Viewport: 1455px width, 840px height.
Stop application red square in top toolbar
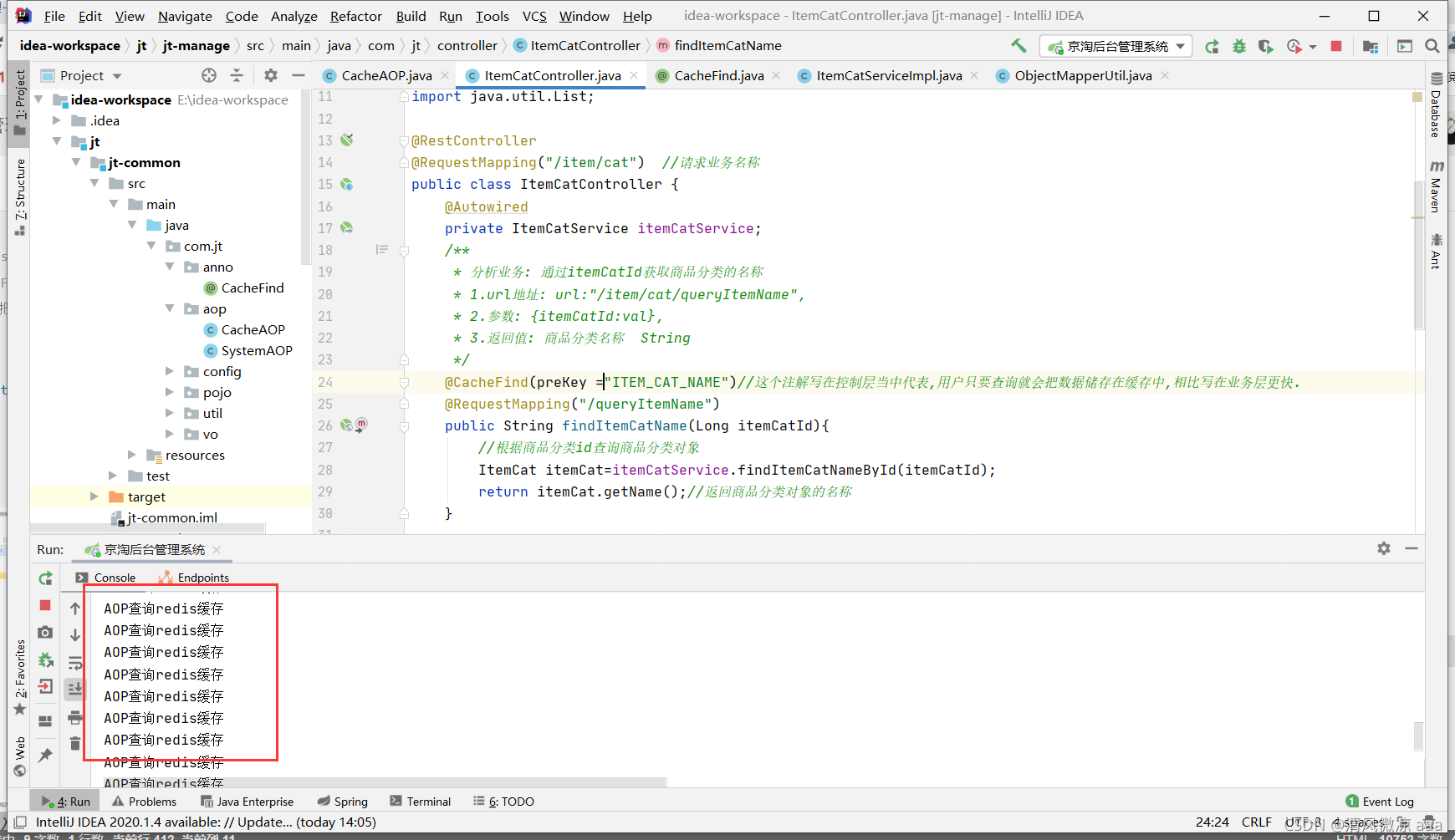tap(1336, 47)
